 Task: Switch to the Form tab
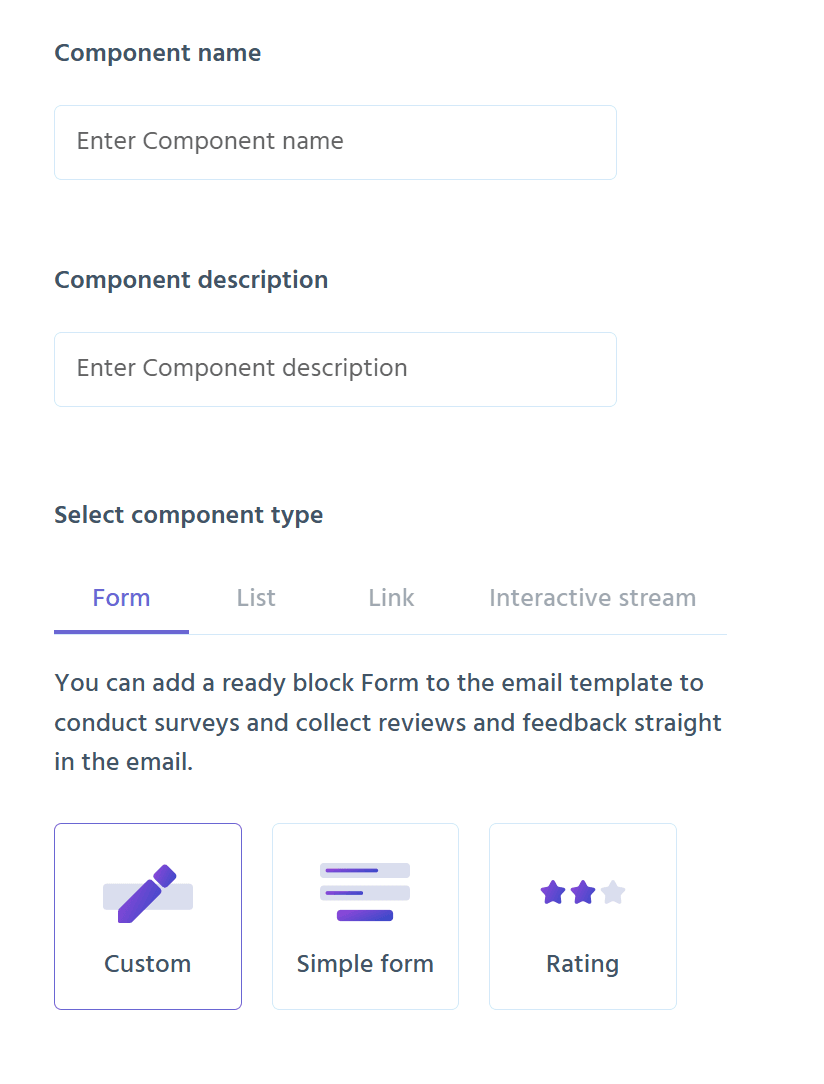coord(121,598)
